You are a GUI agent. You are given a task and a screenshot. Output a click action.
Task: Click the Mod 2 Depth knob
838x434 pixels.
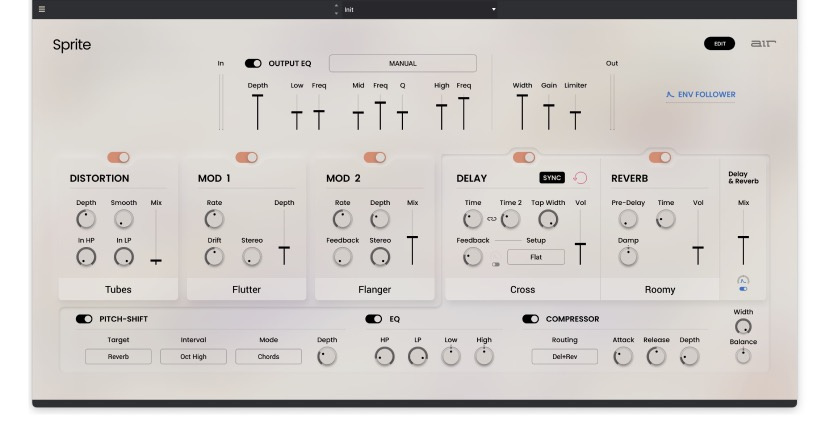pyautogui.click(x=380, y=219)
